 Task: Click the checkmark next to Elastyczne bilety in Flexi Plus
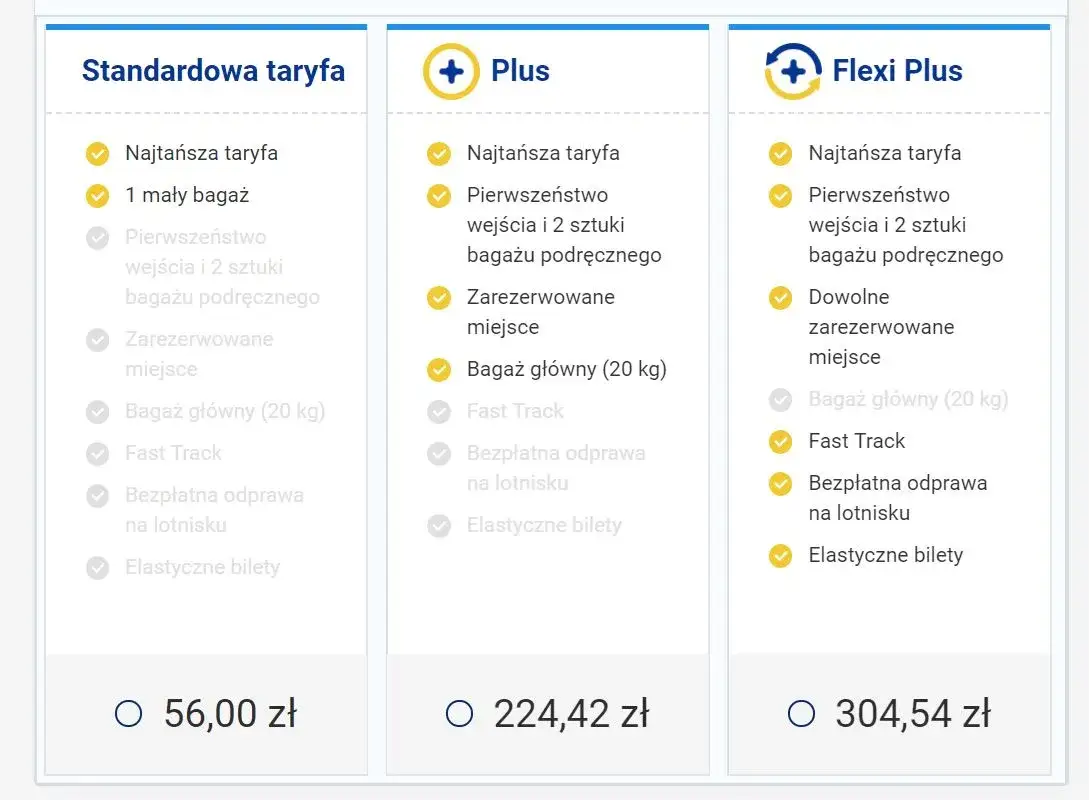pos(780,555)
